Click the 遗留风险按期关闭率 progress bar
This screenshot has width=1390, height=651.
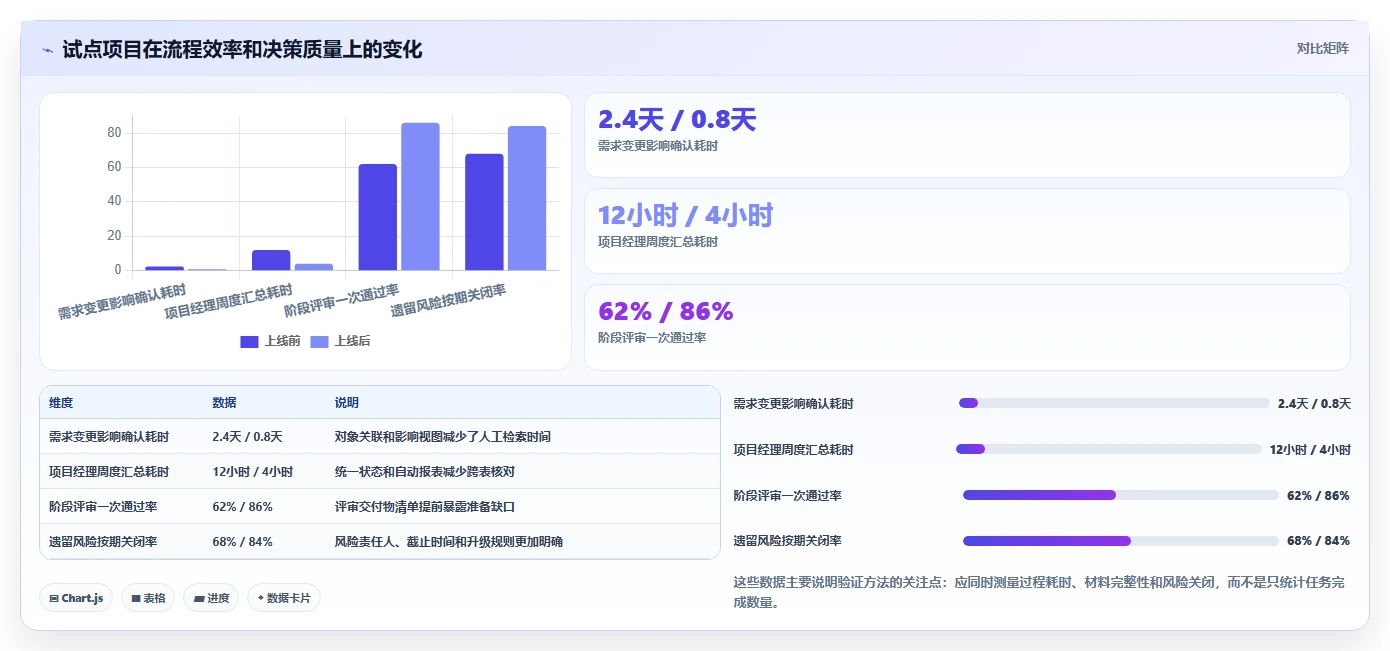(x=1121, y=541)
